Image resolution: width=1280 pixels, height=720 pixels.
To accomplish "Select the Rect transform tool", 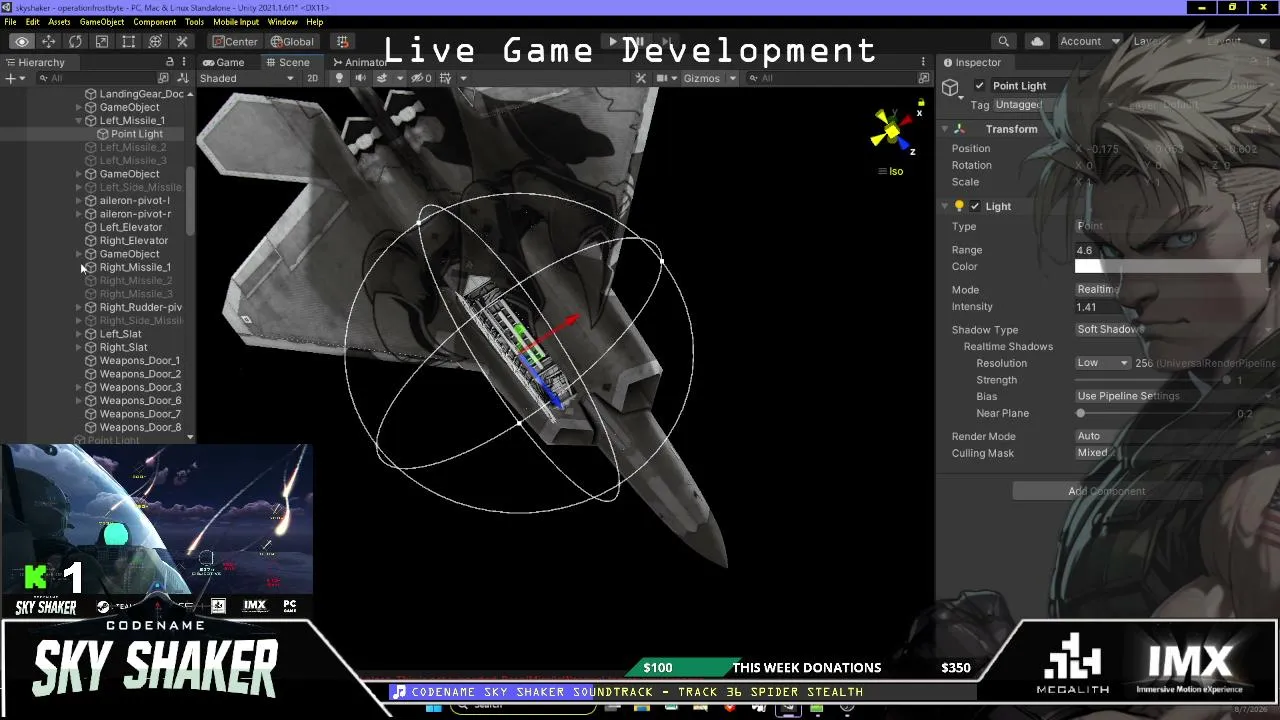I will click(129, 42).
